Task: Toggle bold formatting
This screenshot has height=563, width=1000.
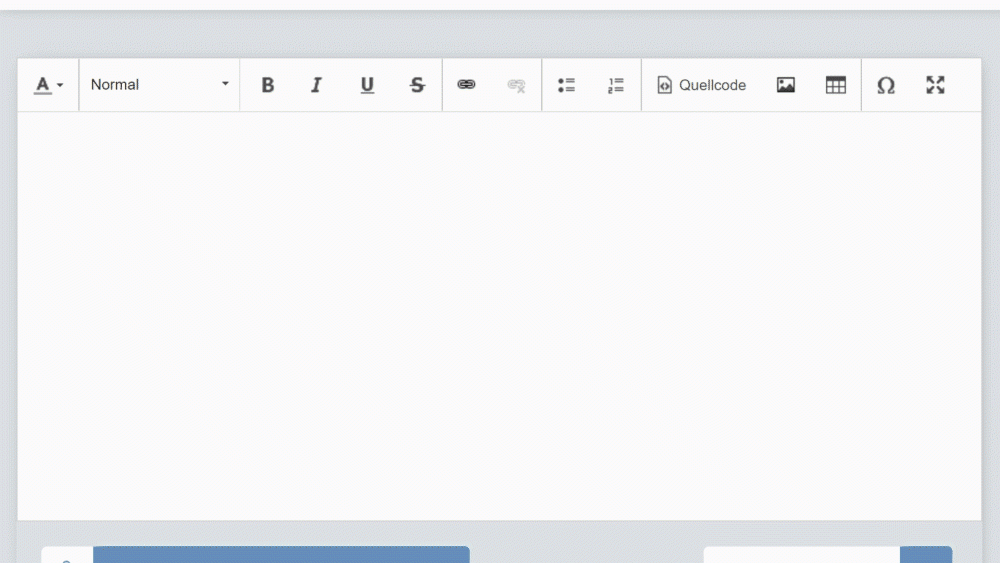Action: [x=268, y=85]
